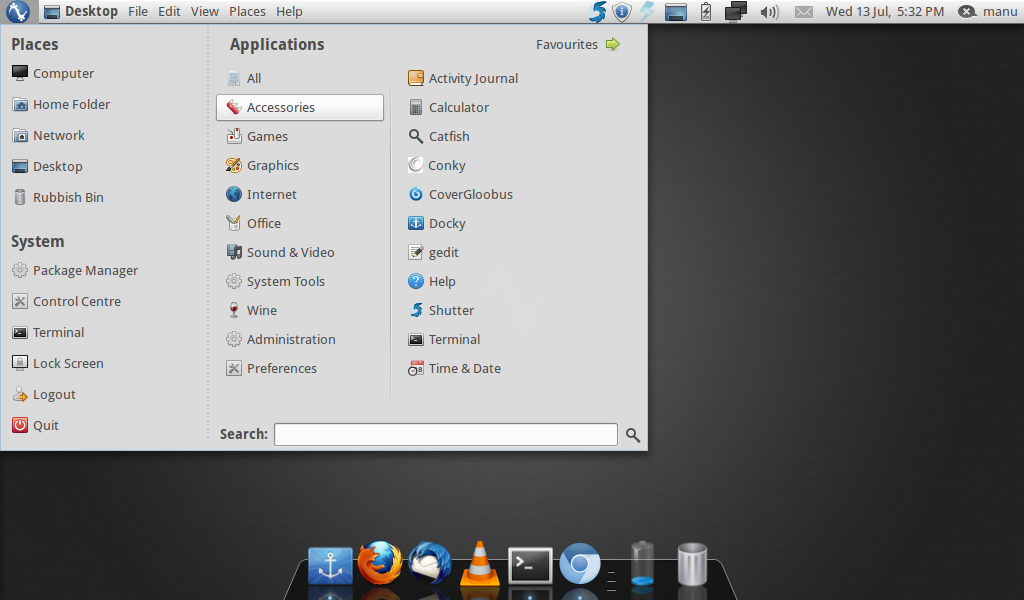
Task: Open gedit text editor
Action: (x=433, y=252)
